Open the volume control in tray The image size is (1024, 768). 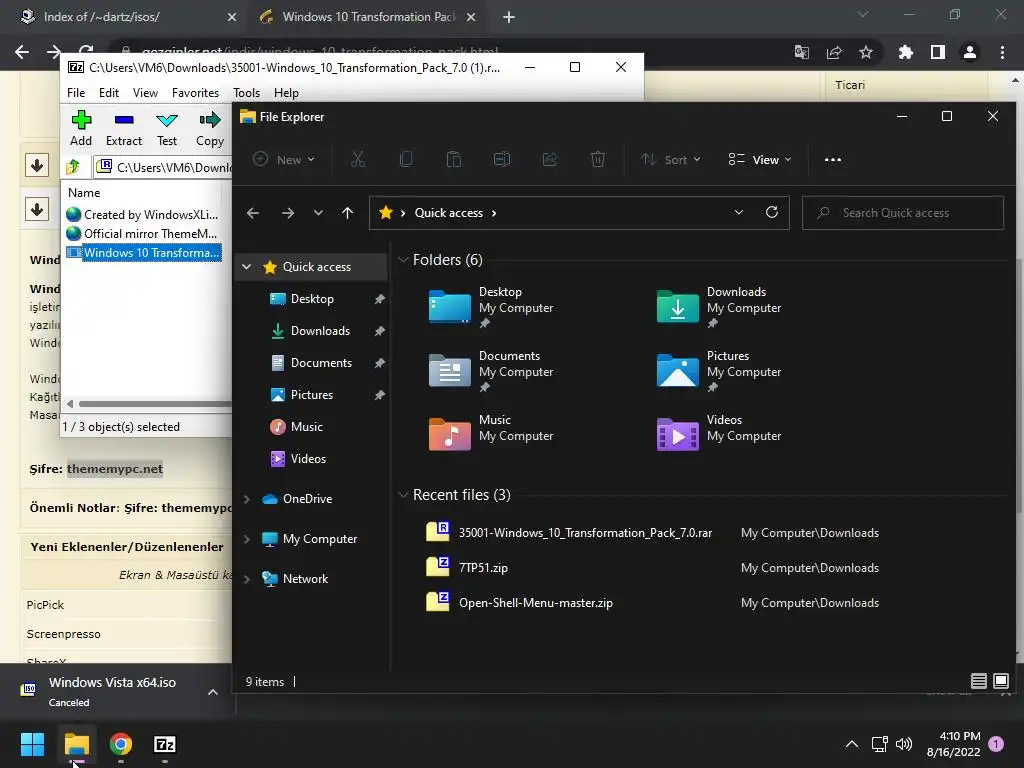pyautogui.click(x=904, y=744)
